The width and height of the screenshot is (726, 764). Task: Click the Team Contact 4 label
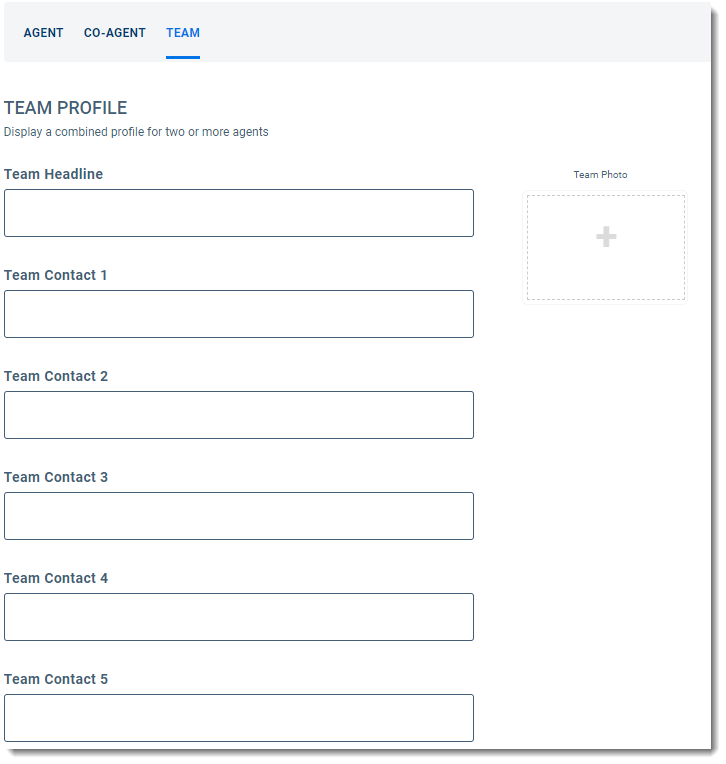[55, 578]
